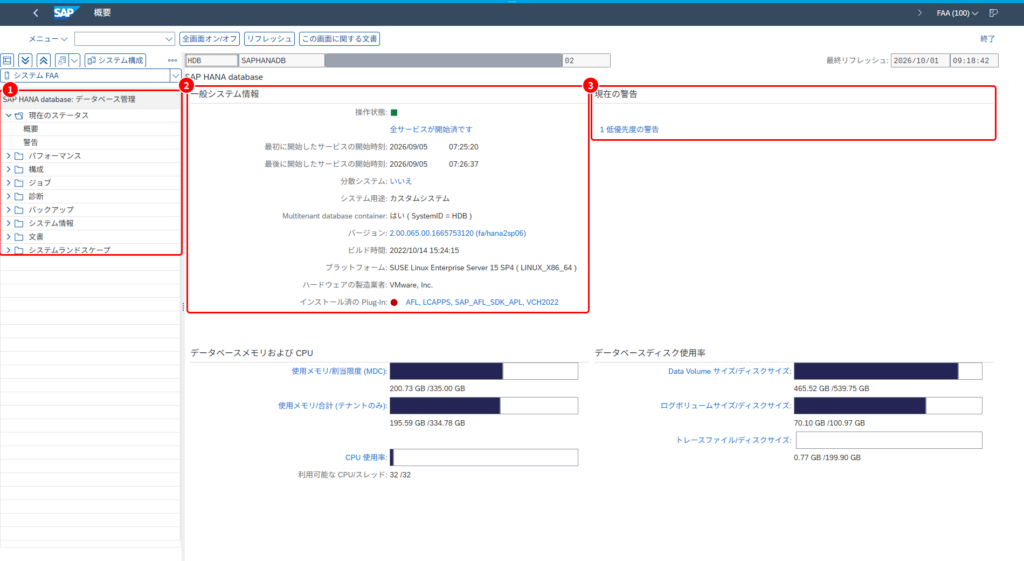Click the Data Volume disk usage bar

[888, 371]
